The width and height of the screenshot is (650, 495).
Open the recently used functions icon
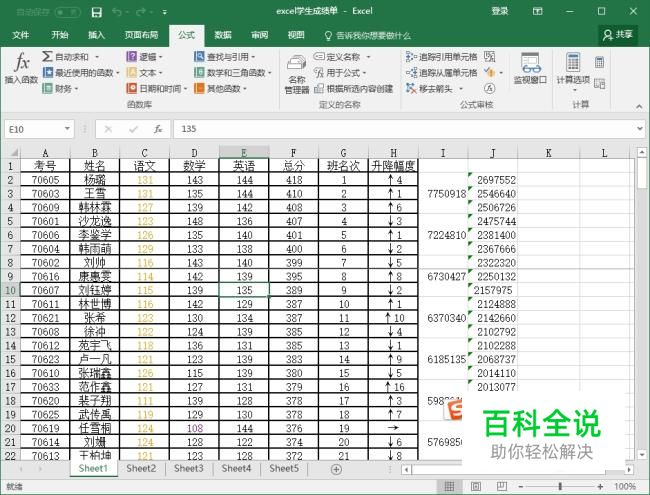(48, 73)
